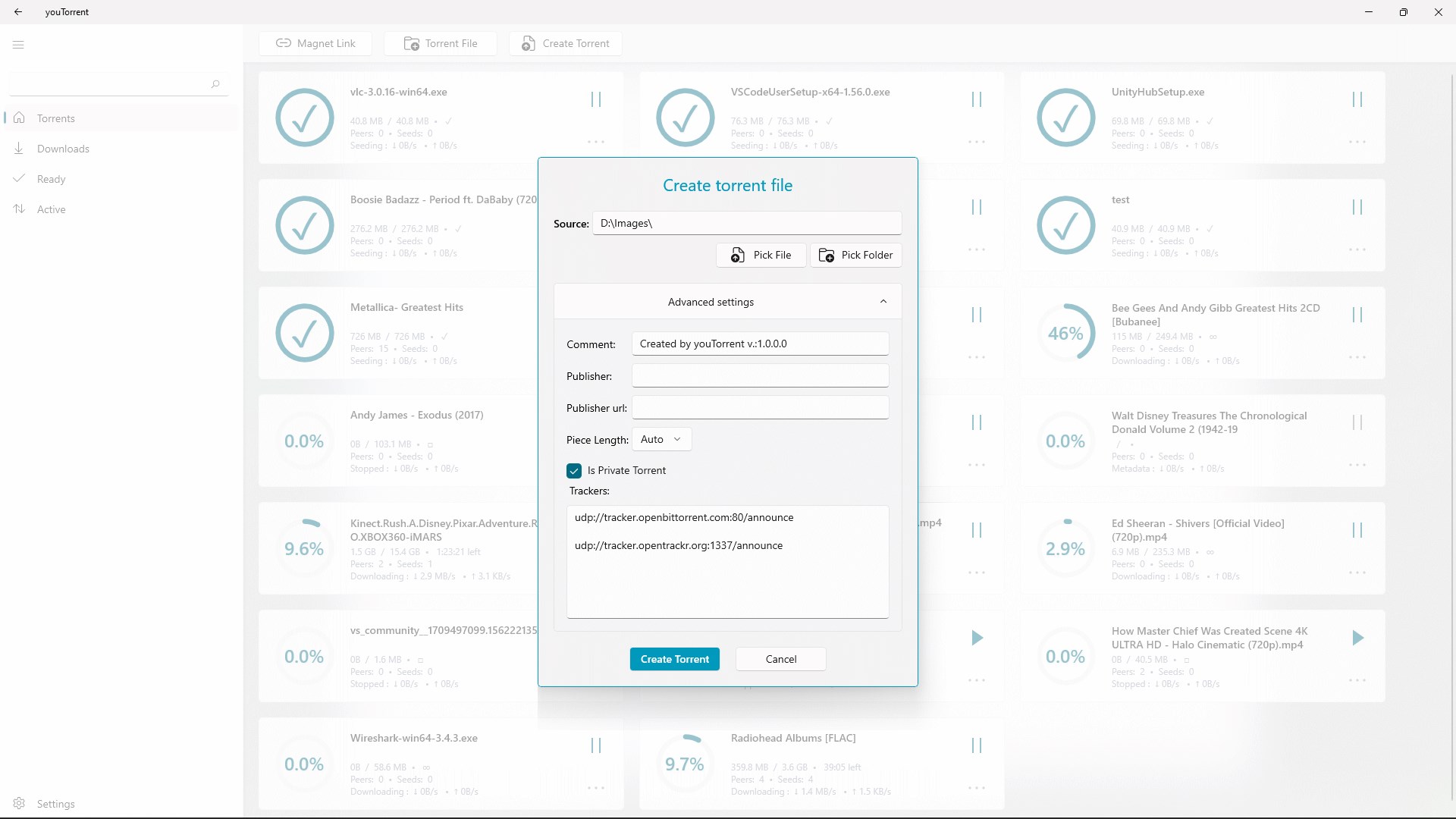Viewport: 1456px width, 819px height.
Task: Pause the UnityHubSetup.exe torrent
Action: tap(1357, 99)
